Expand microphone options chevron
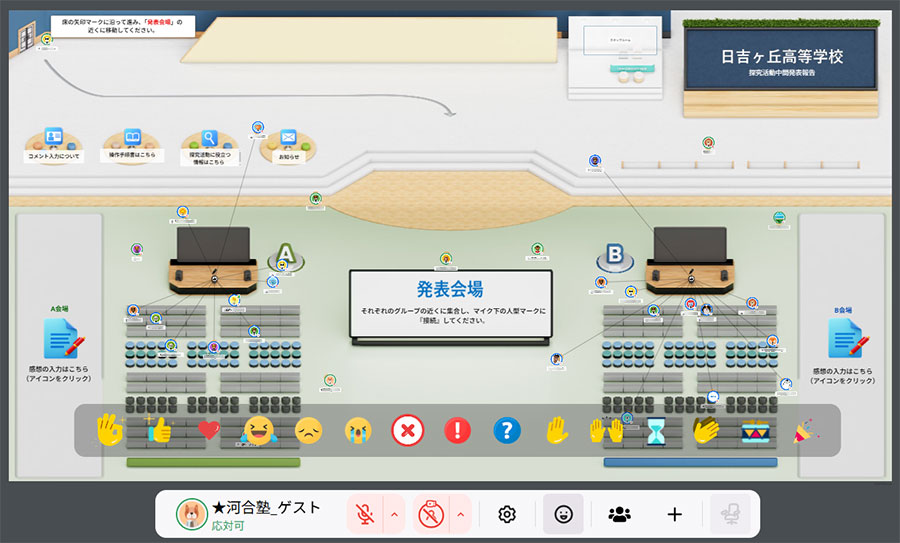The image size is (900, 543). pos(394,514)
